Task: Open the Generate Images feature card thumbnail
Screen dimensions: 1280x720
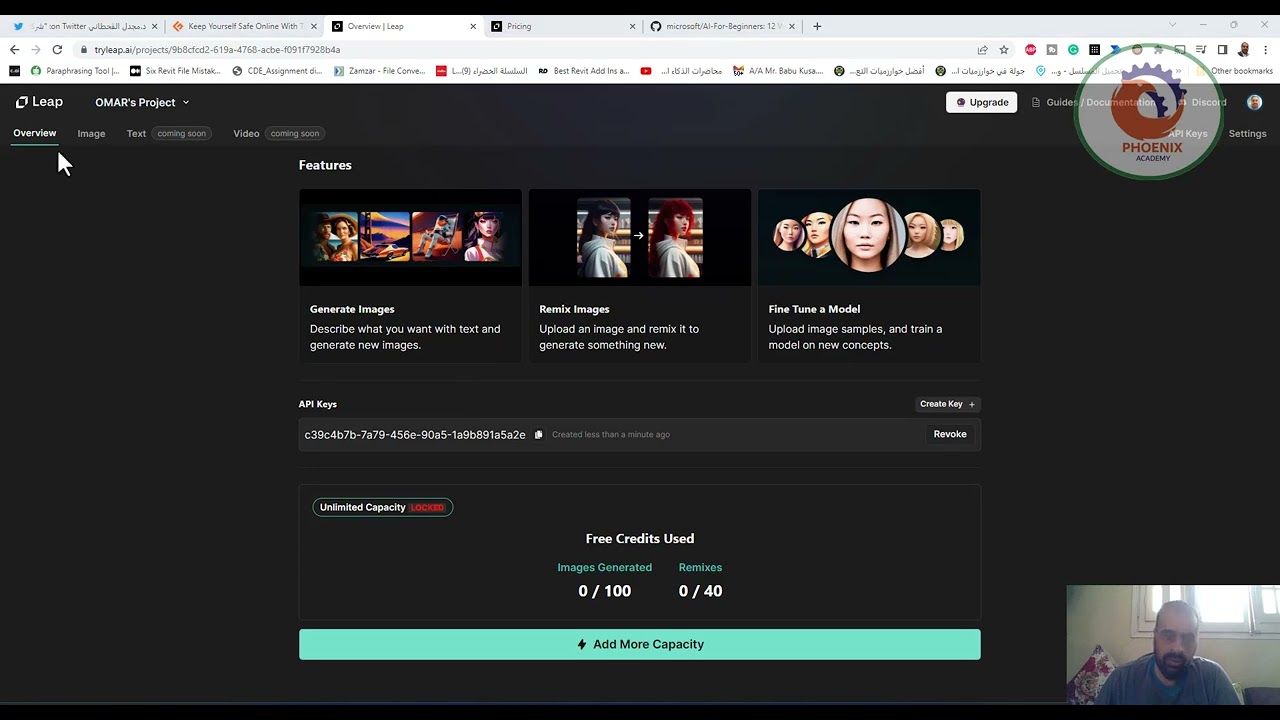Action: (x=410, y=237)
